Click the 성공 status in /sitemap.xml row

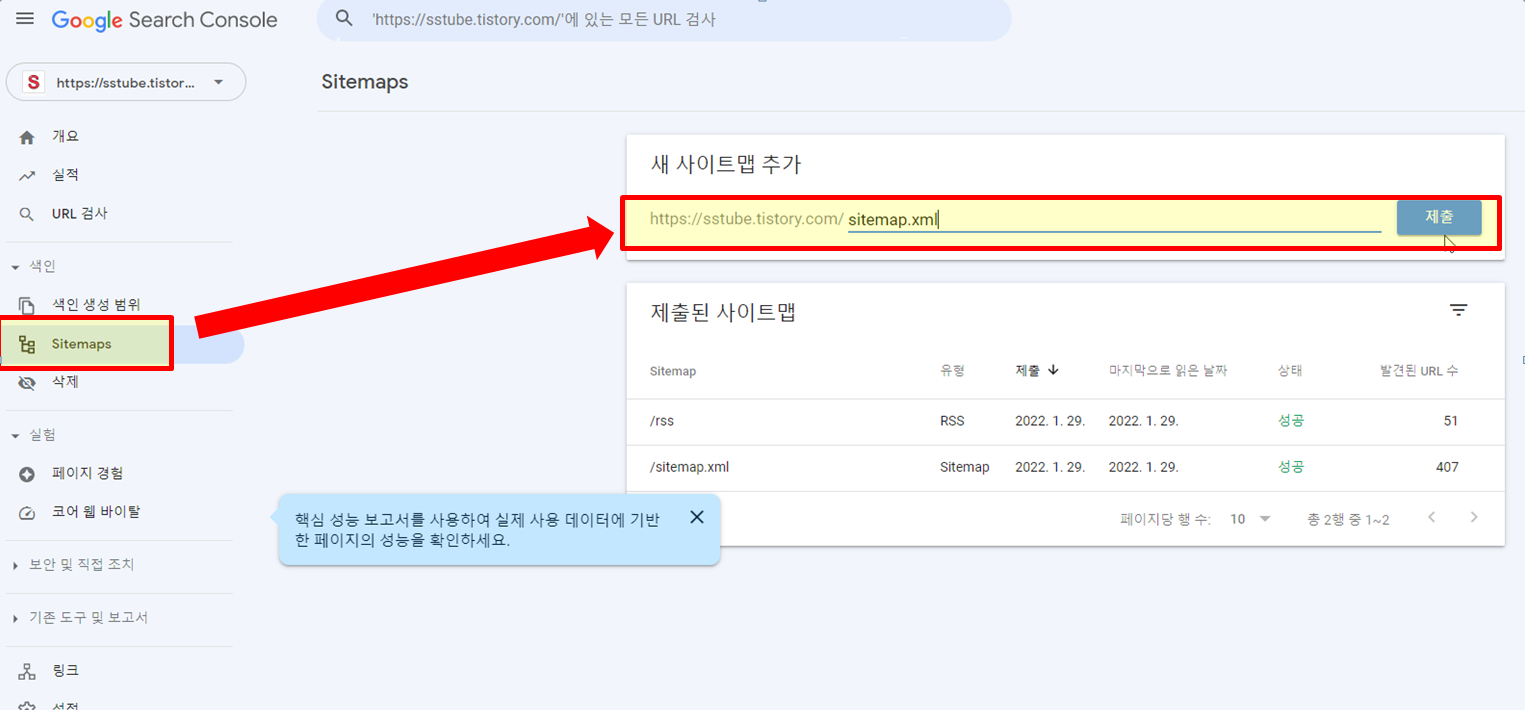[1291, 467]
